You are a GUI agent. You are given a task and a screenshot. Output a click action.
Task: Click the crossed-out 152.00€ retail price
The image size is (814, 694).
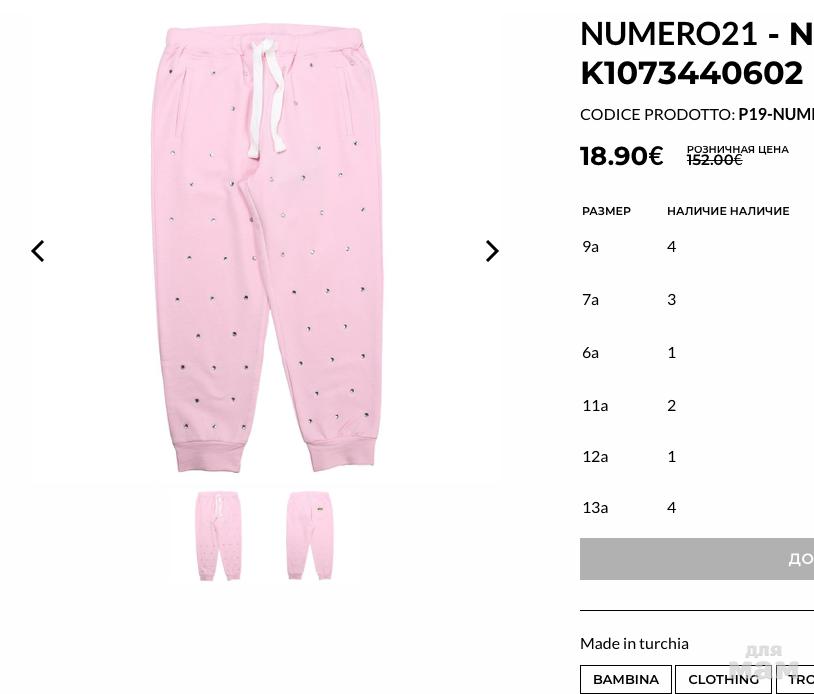tap(714, 160)
